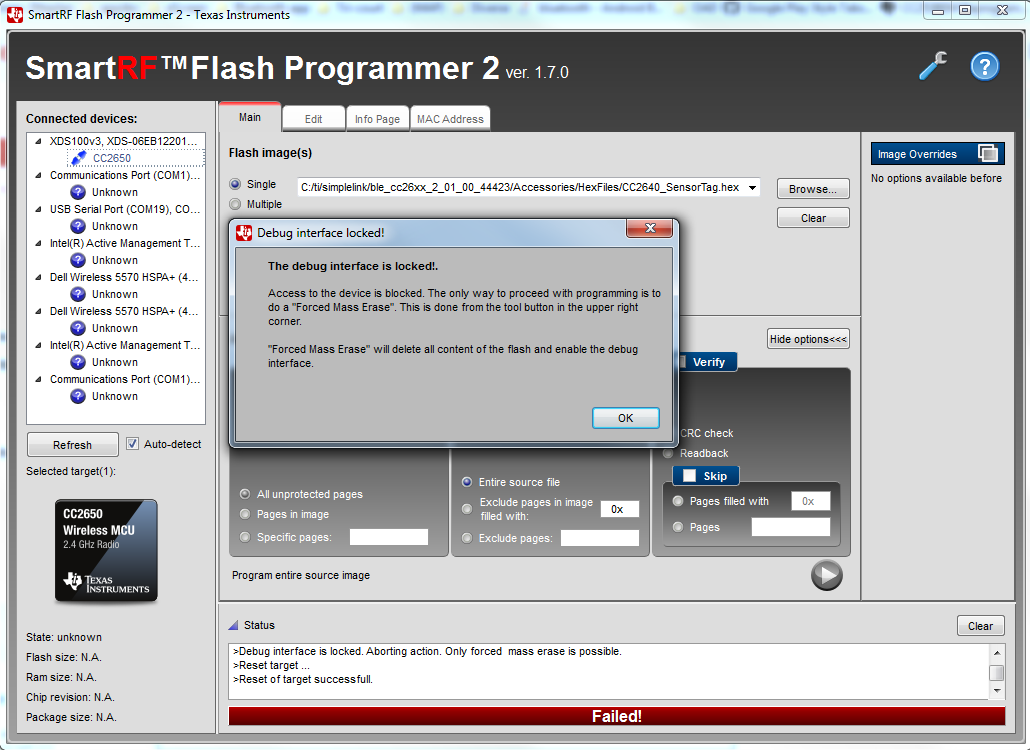The width and height of the screenshot is (1030, 750).
Task: Clear the flash image selection
Action: click(x=813, y=218)
